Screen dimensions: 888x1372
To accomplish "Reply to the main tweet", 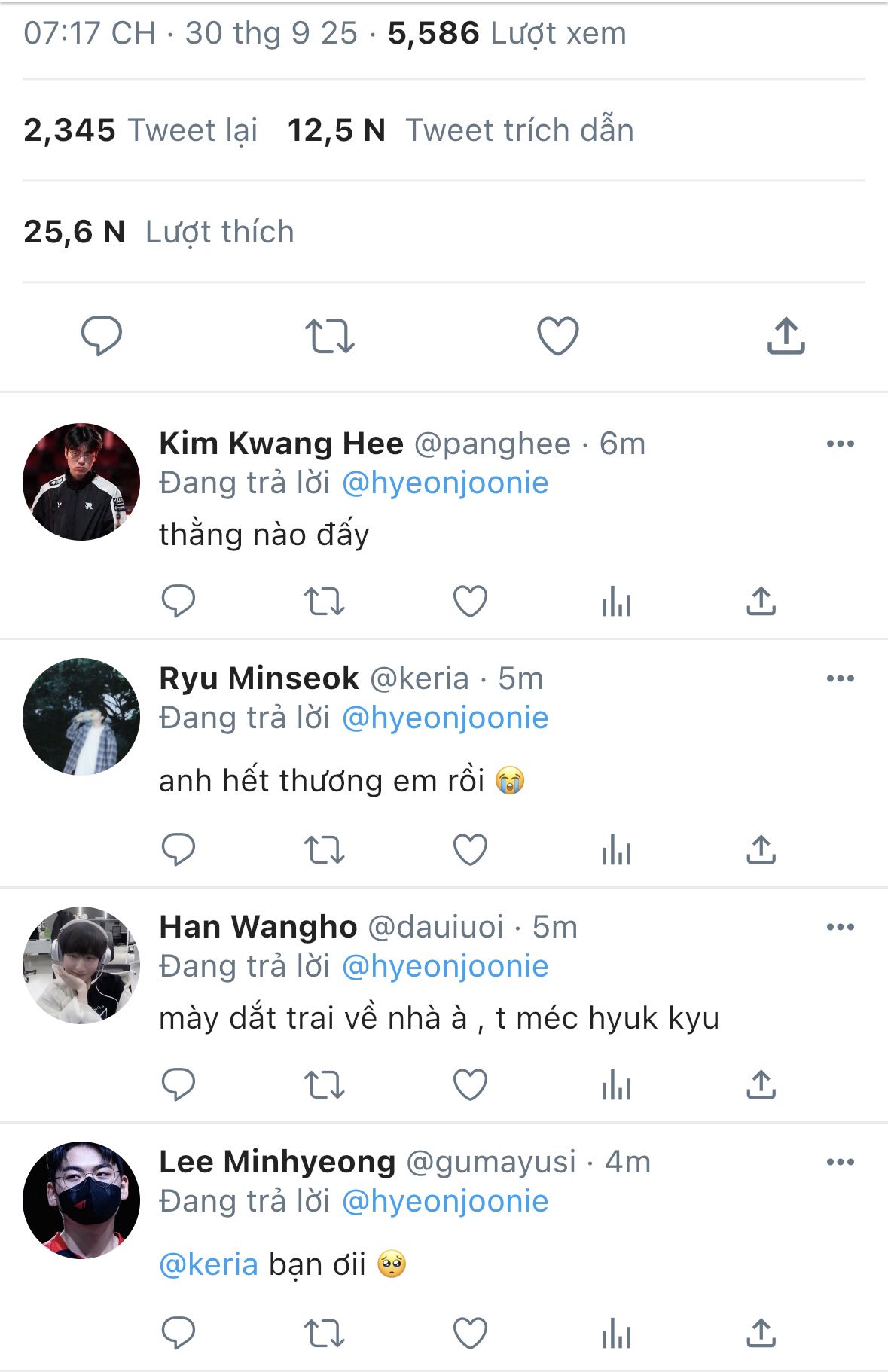I will point(102,335).
